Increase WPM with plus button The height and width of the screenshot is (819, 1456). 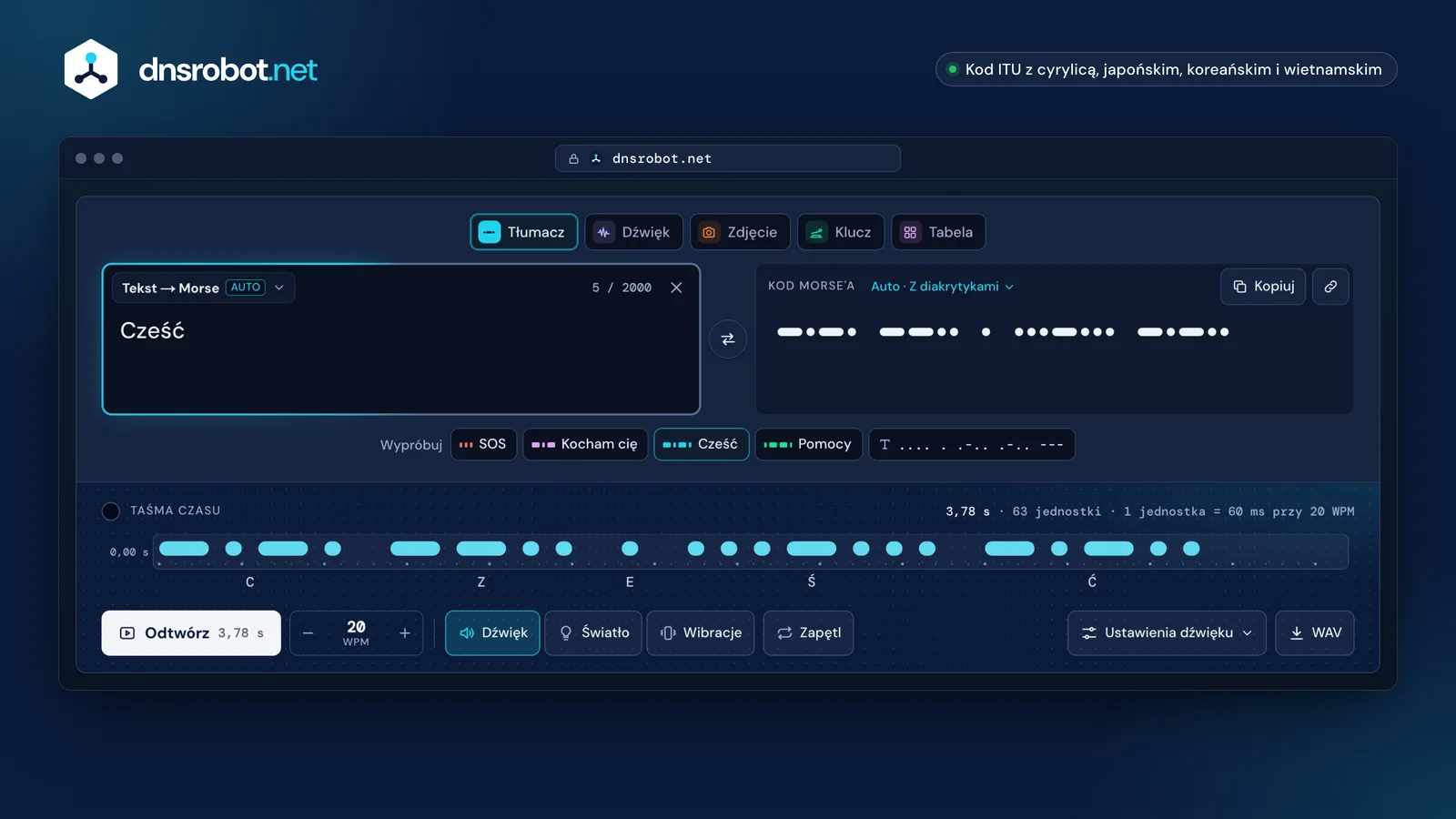[x=405, y=633]
